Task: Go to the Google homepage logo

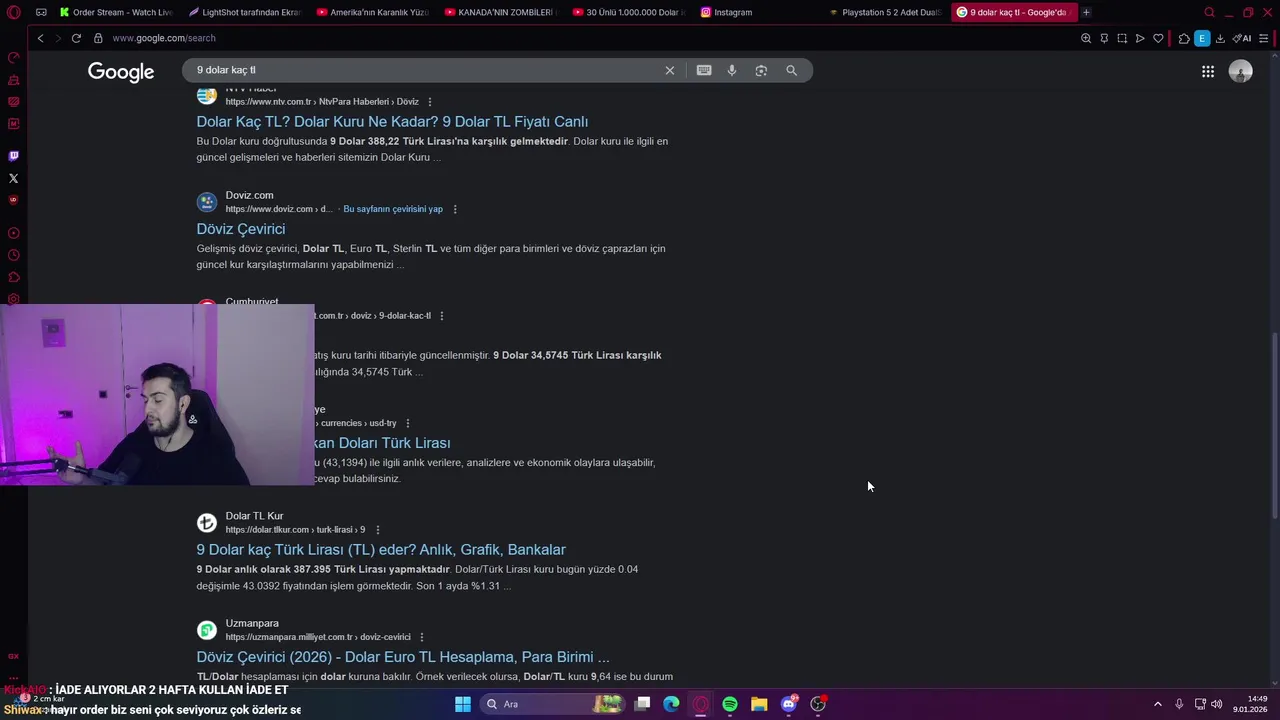Action: click(x=121, y=72)
